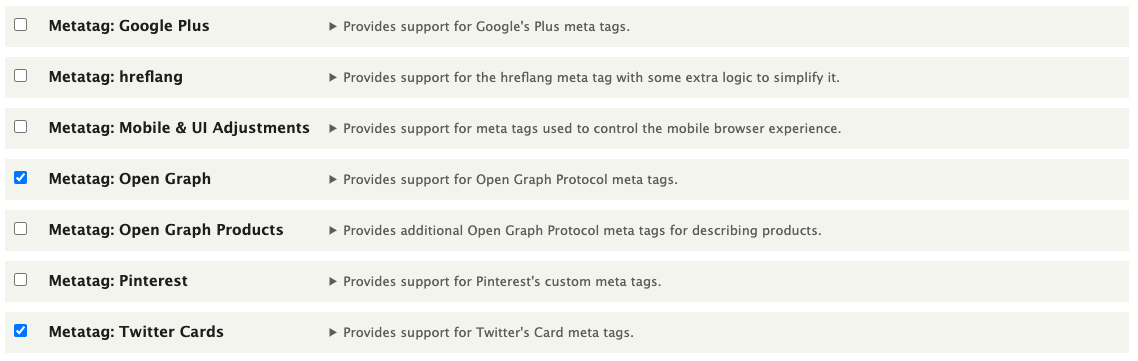Click the Metatag: Google Plus label
Viewport: 1138px width, 361px height.
(129, 26)
